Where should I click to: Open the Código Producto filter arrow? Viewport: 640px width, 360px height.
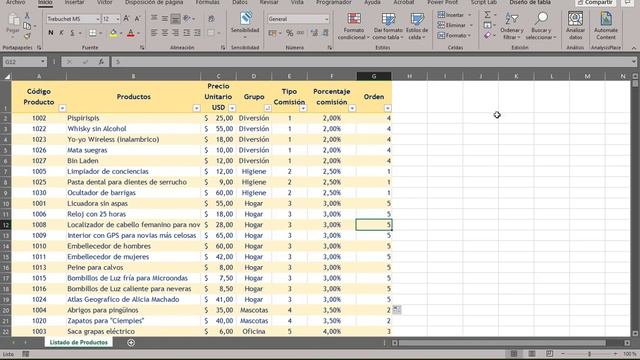pos(62,108)
